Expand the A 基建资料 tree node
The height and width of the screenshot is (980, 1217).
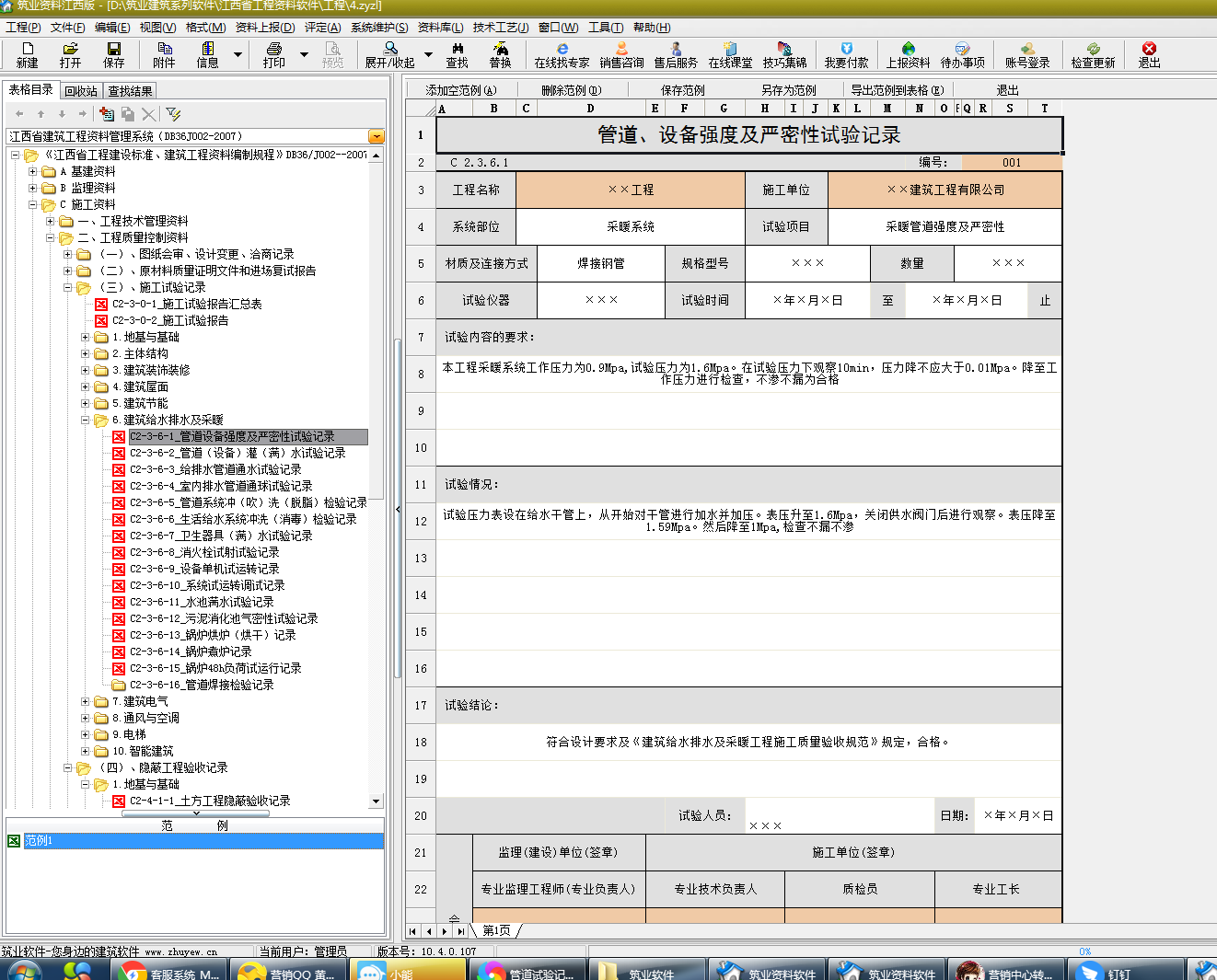[x=33, y=171]
